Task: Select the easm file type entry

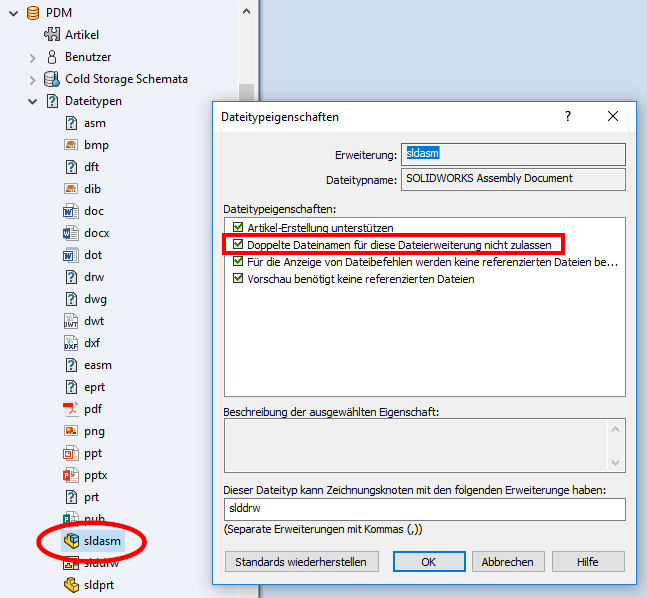Action: [x=98, y=365]
